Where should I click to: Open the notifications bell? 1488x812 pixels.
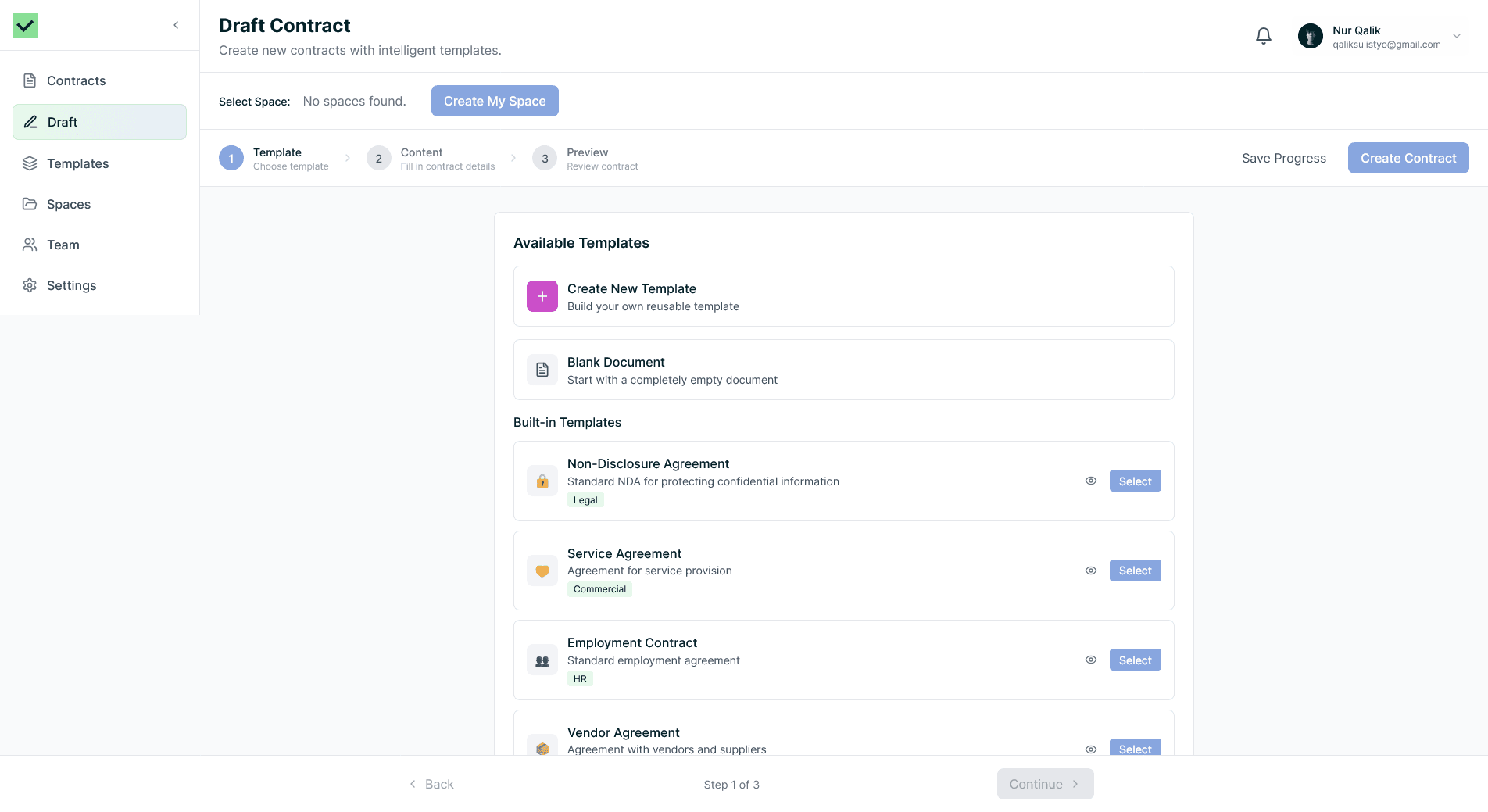click(1263, 36)
